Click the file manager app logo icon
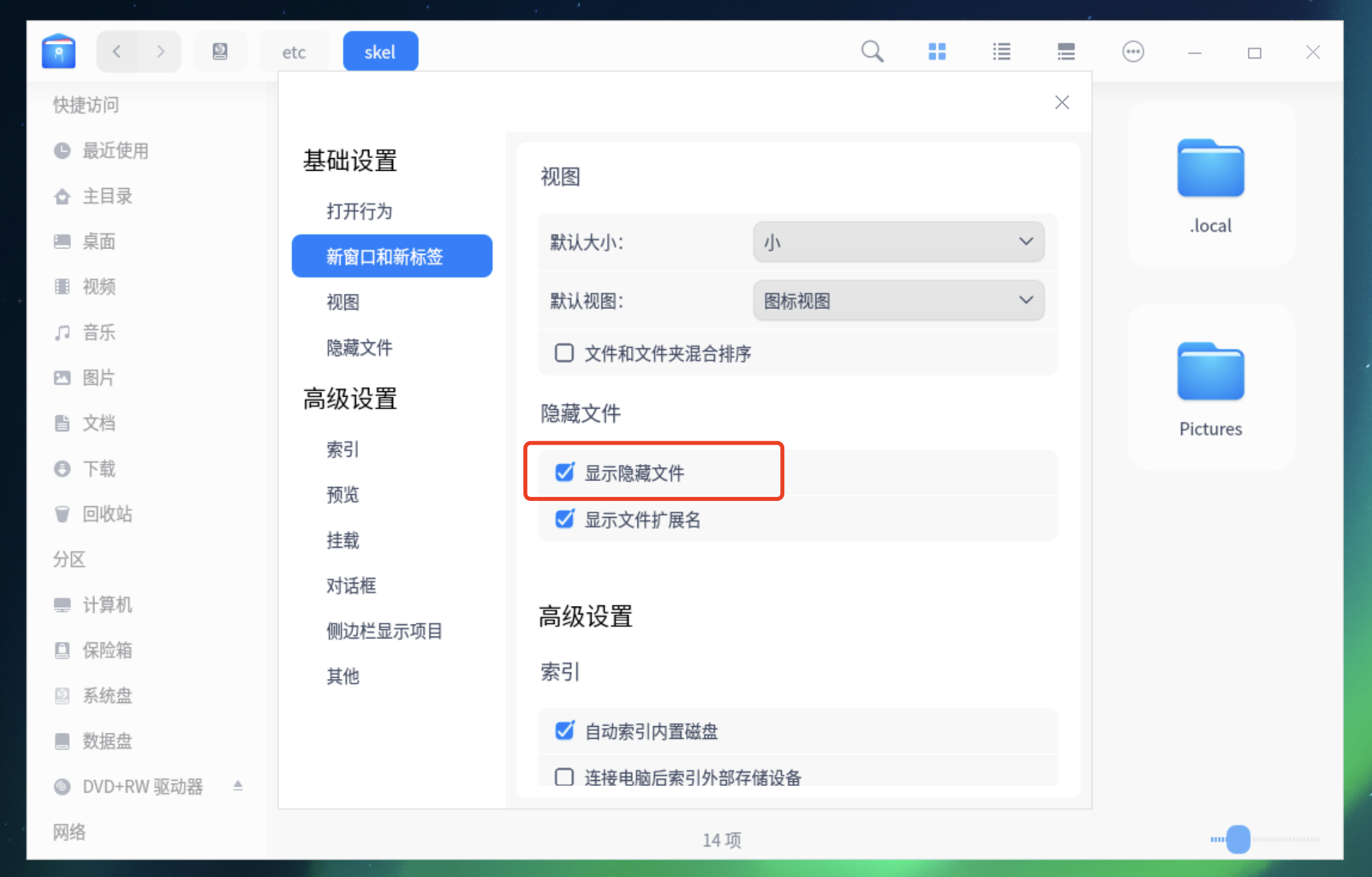 pyautogui.click(x=58, y=51)
